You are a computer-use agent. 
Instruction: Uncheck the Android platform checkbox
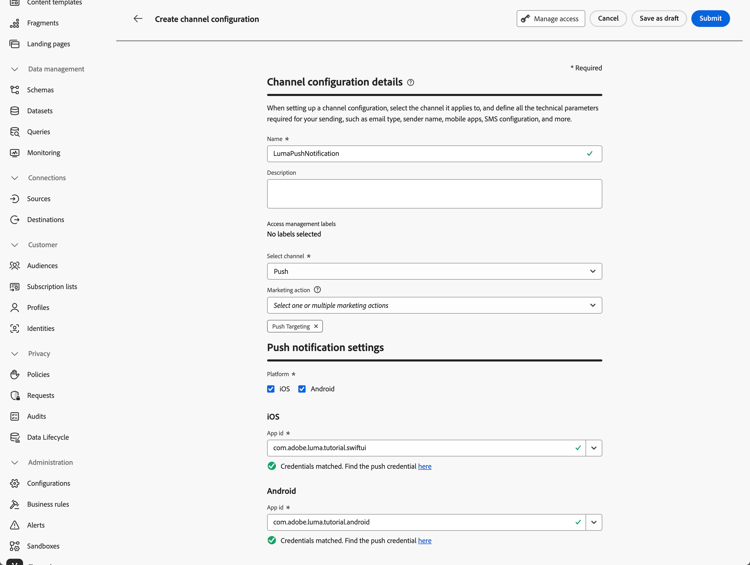point(302,389)
